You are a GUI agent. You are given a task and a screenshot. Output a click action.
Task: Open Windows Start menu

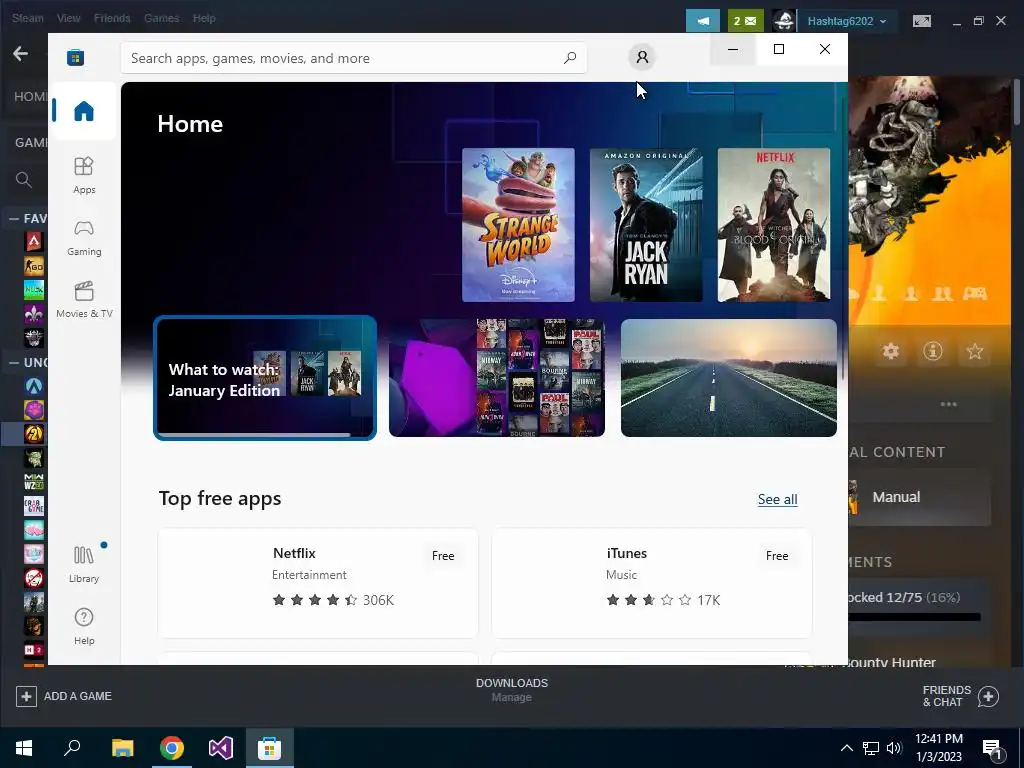(24, 748)
